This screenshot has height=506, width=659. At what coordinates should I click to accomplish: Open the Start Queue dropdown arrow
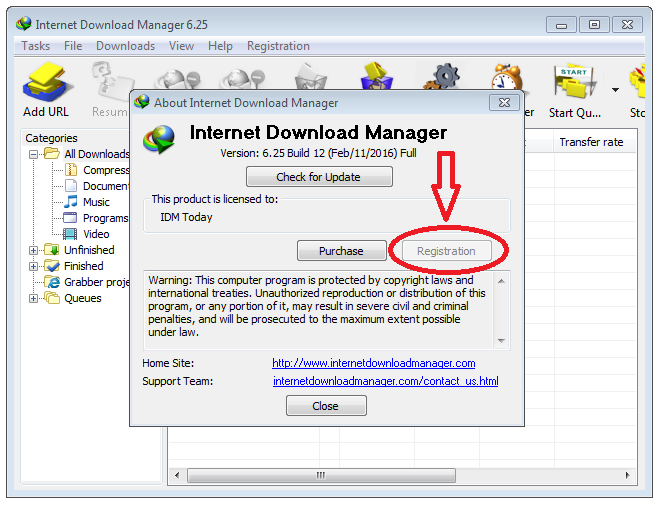[615, 90]
